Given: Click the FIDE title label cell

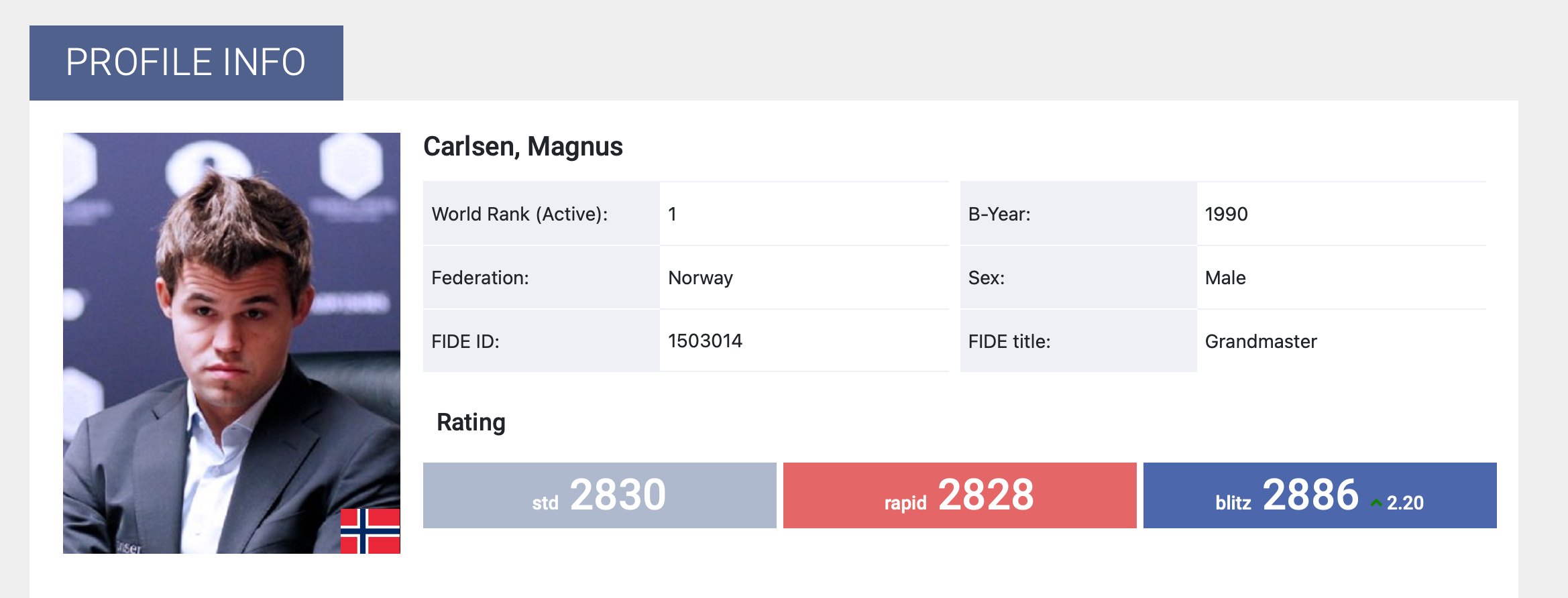Looking at the screenshot, I should pos(1078,341).
